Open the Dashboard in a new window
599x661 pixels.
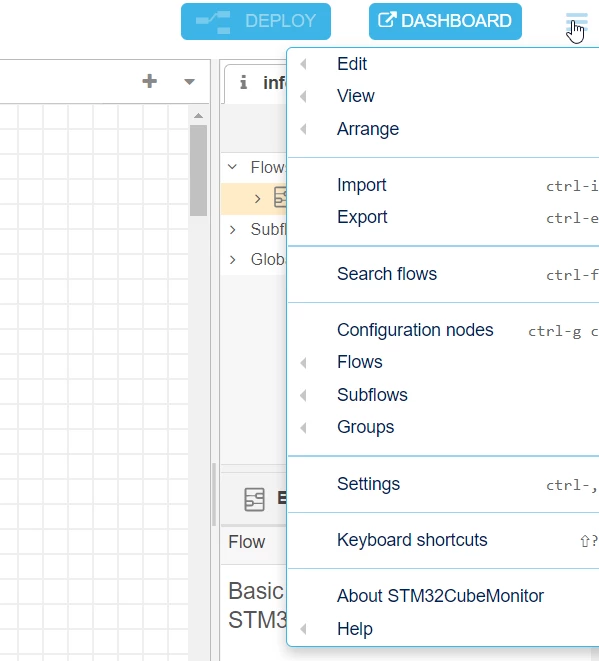445,21
